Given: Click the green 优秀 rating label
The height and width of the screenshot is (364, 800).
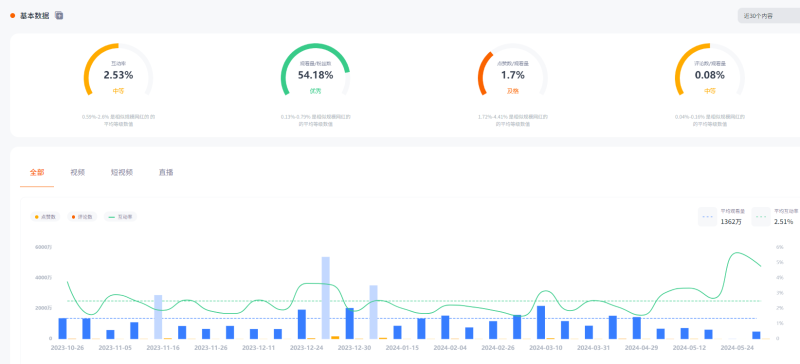Looking at the screenshot, I should point(315,91).
